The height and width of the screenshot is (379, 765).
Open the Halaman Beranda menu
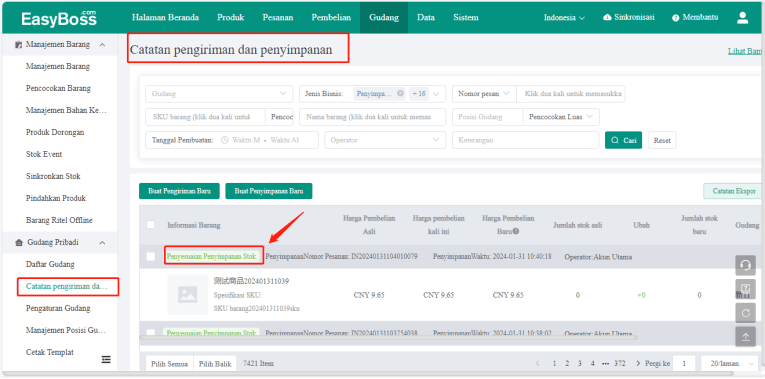click(x=165, y=18)
